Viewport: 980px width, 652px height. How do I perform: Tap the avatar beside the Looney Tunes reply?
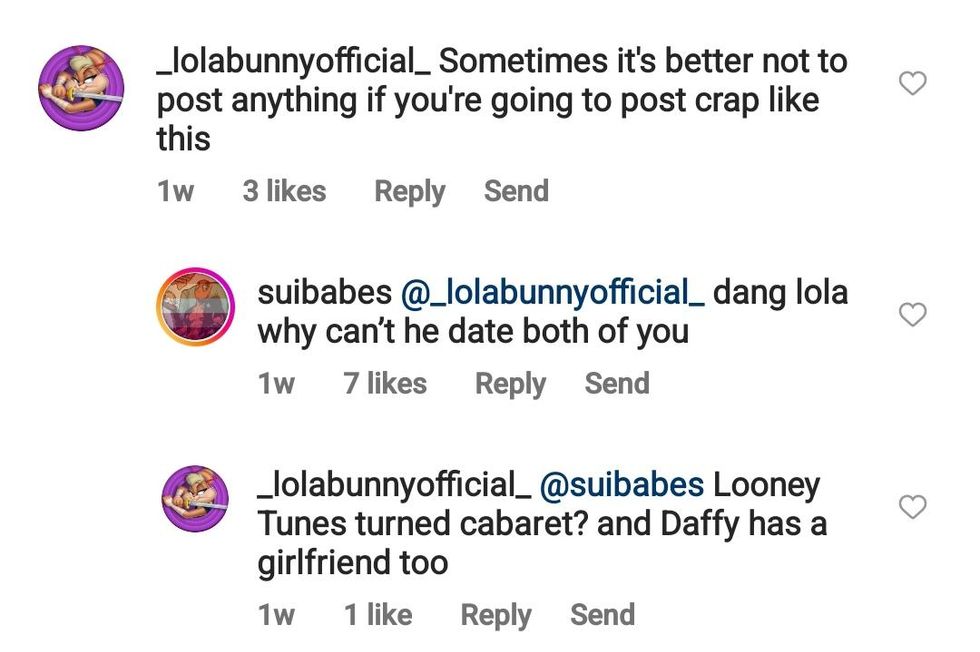coord(195,499)
